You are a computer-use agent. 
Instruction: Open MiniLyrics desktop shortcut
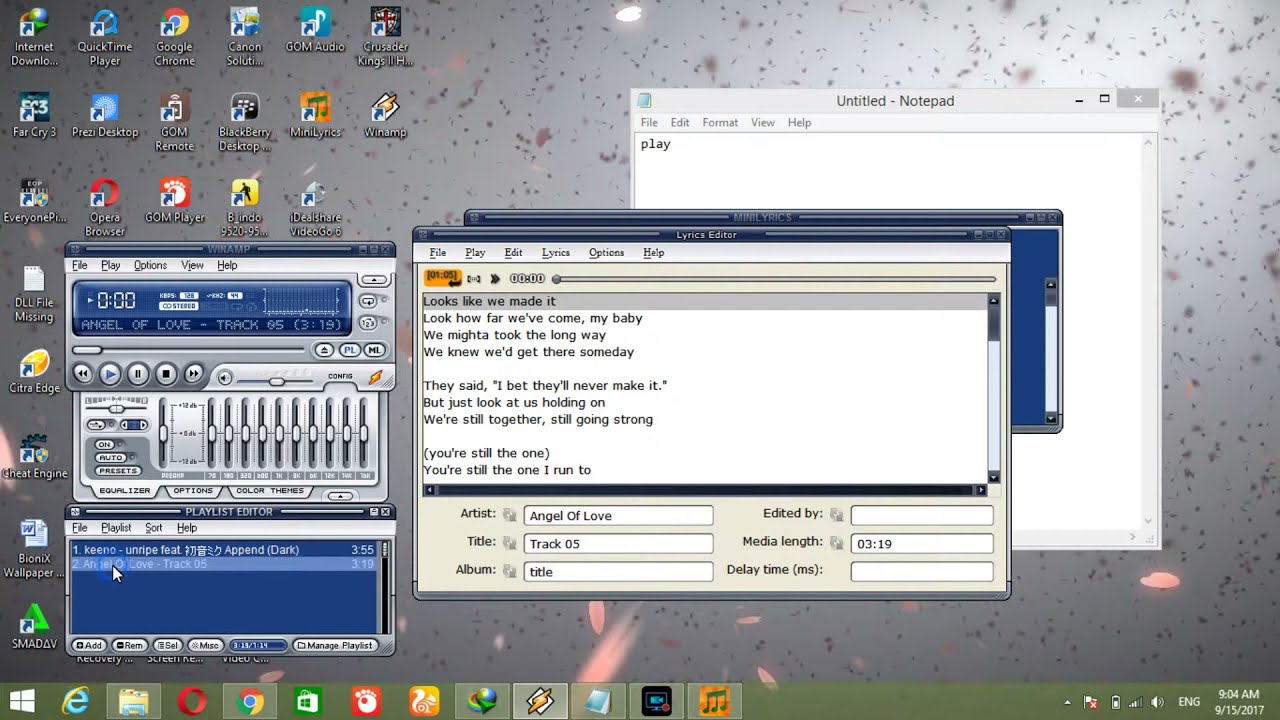point(315,116)
